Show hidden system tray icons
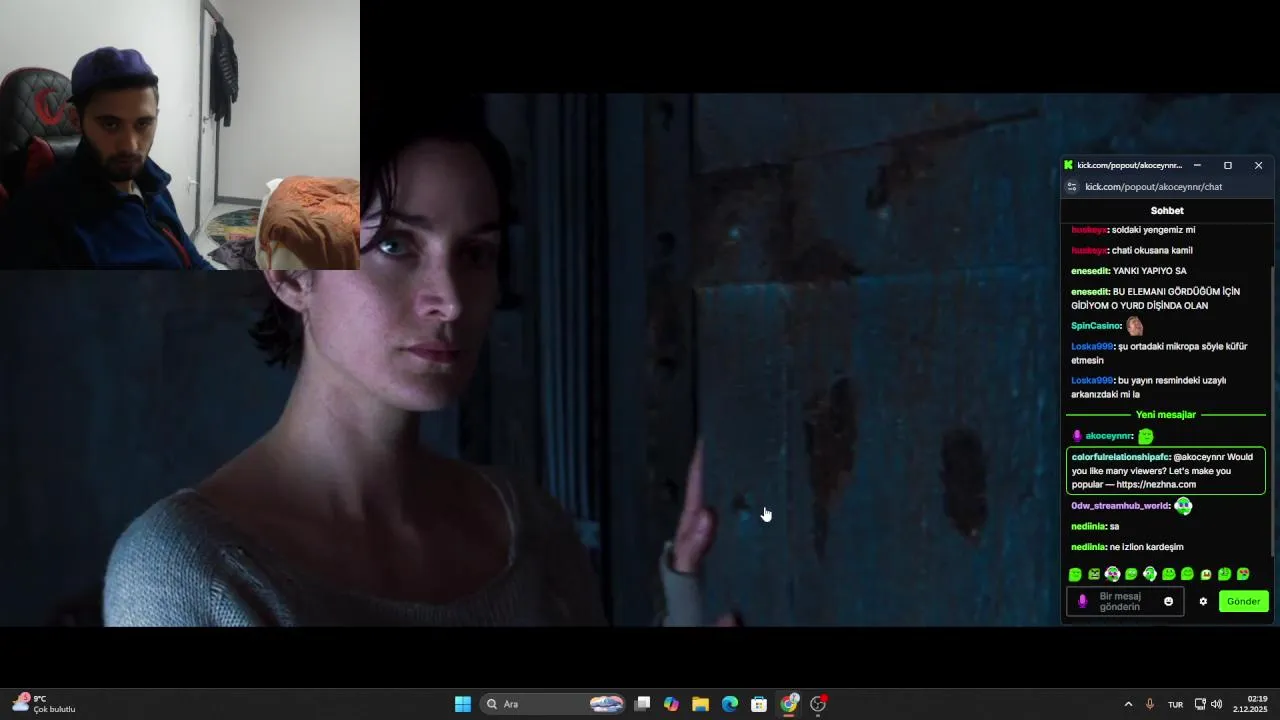 (x=1129, y=704)
